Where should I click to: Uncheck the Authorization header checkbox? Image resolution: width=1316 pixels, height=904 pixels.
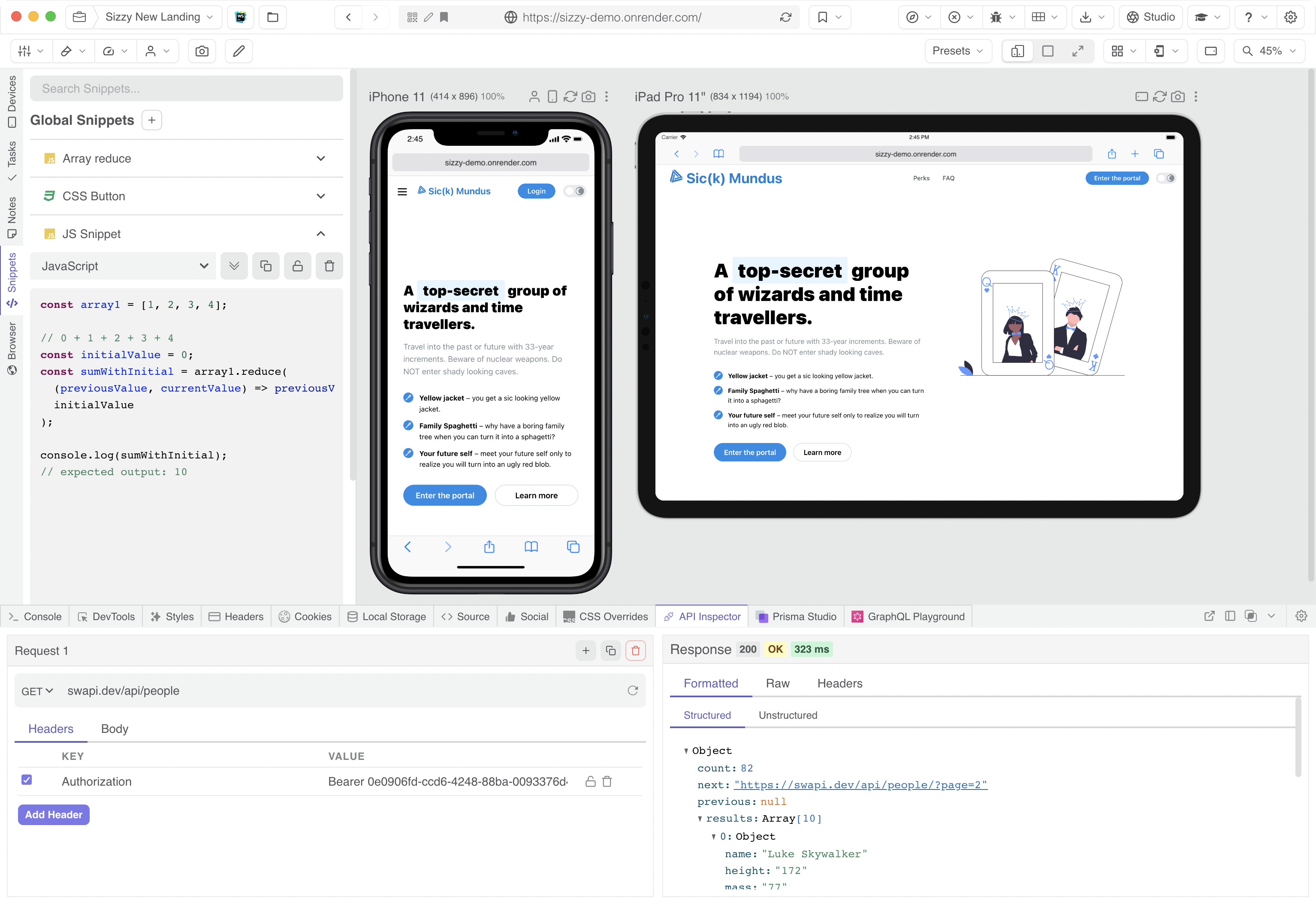click(x=27, y=780)
